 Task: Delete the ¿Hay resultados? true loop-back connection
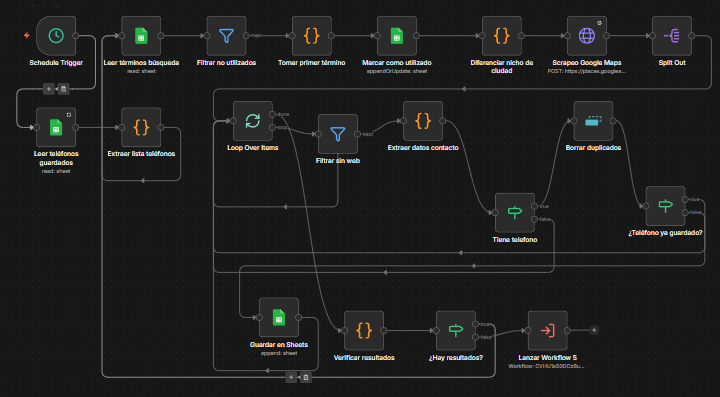305,377
